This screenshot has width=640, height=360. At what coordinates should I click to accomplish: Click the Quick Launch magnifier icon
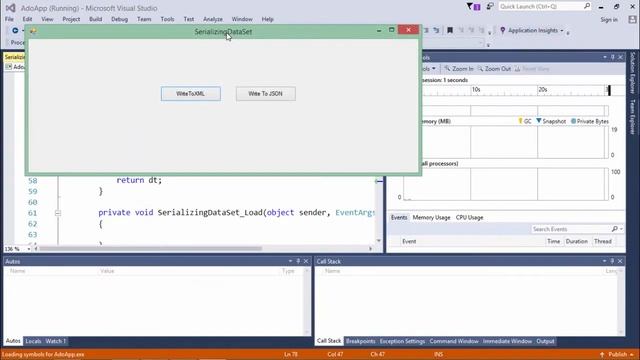tap(587, 6)
